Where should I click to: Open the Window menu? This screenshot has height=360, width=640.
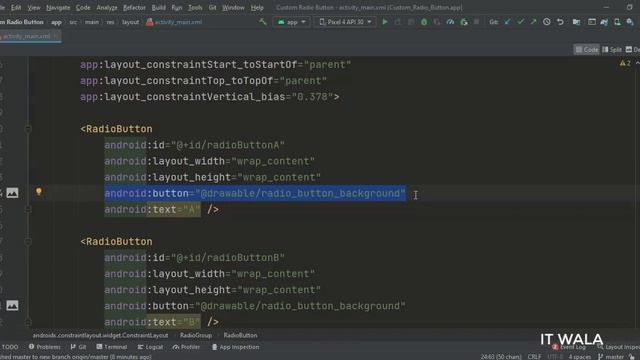(x=233, y=7)
